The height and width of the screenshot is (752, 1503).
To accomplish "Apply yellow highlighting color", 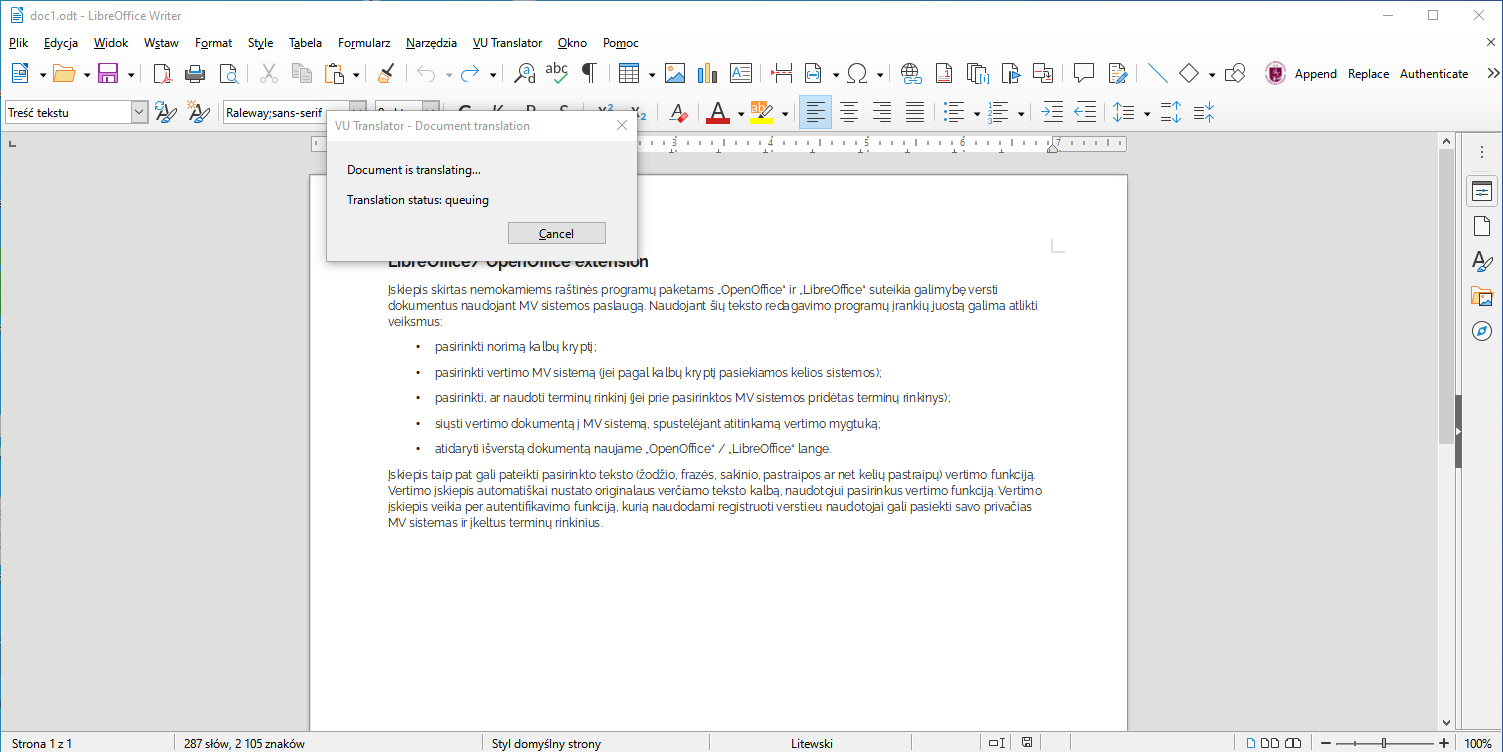I will [x=762, y=113].
